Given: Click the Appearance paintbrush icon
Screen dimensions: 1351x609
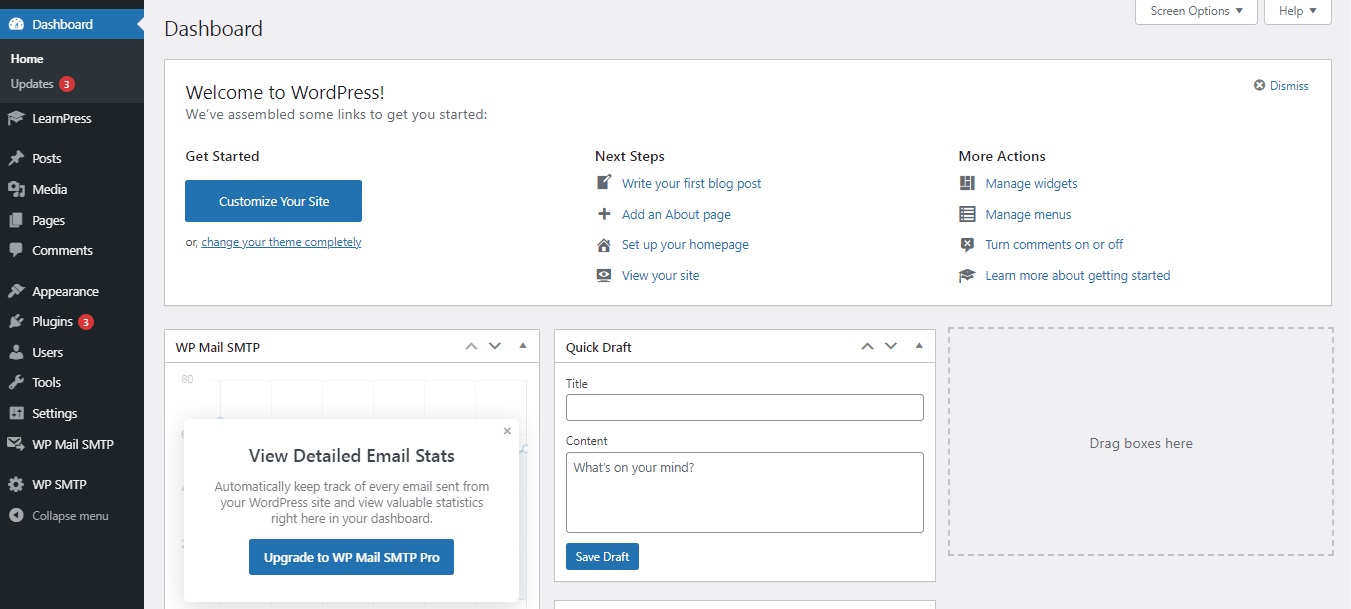Looking at the screenshot, I should [16, 291].
